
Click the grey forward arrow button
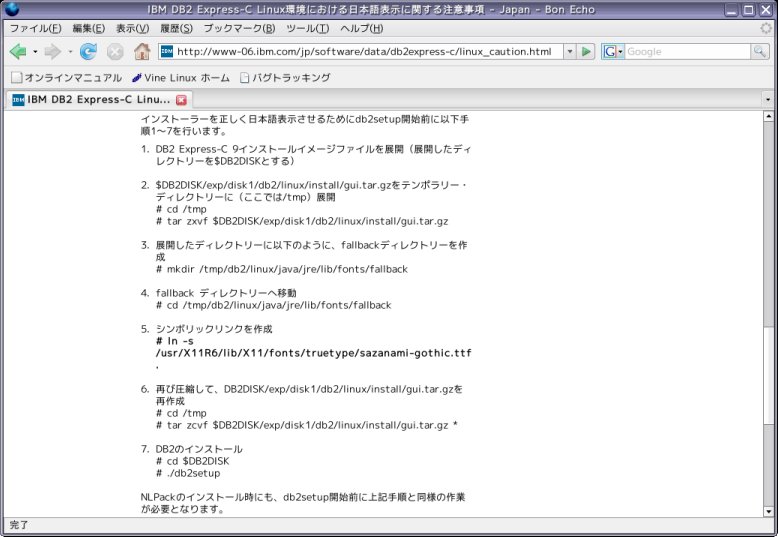pyautogui.click(x=53, y=51)
